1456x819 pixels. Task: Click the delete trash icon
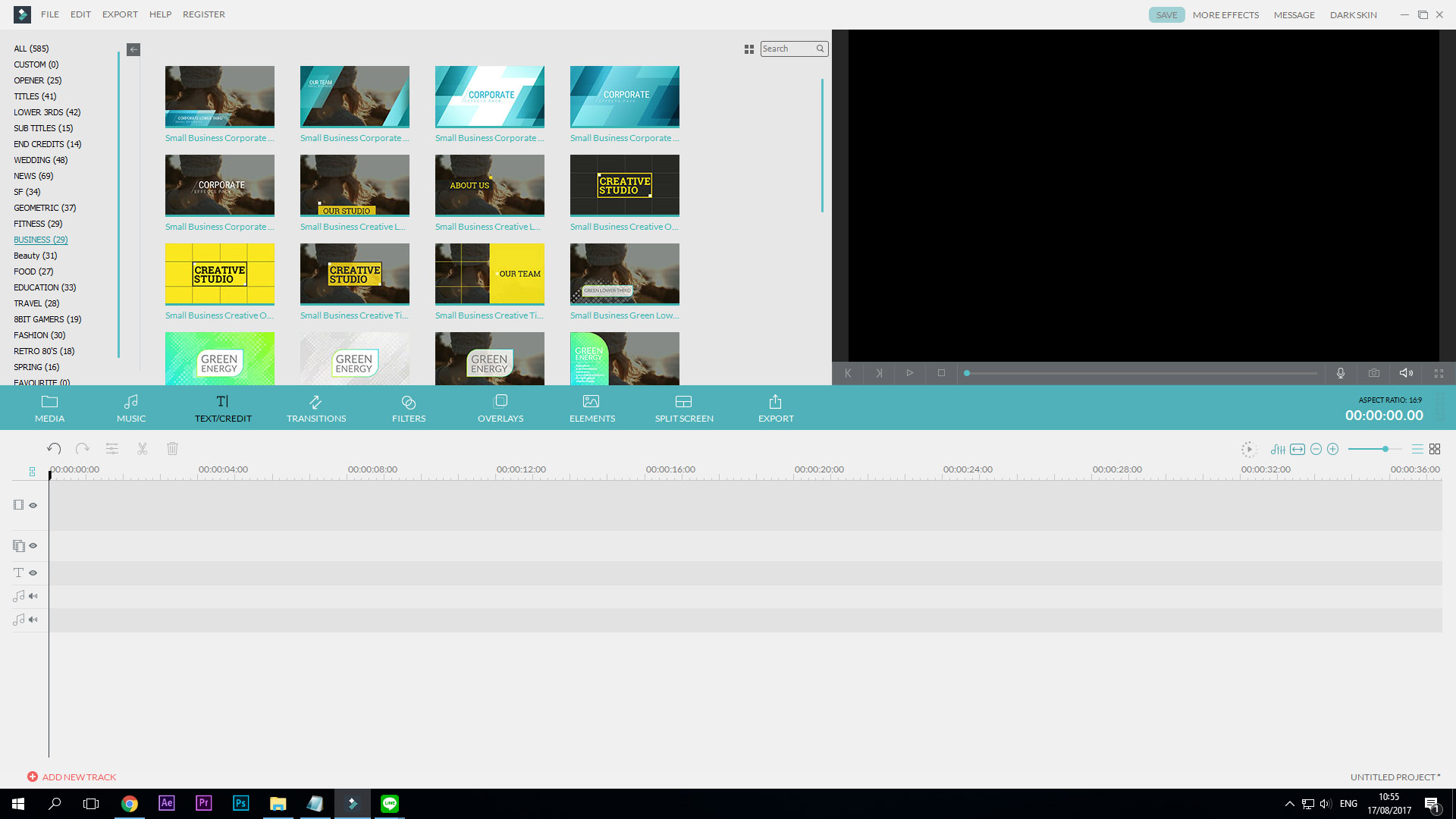click(x=172, y=449)
